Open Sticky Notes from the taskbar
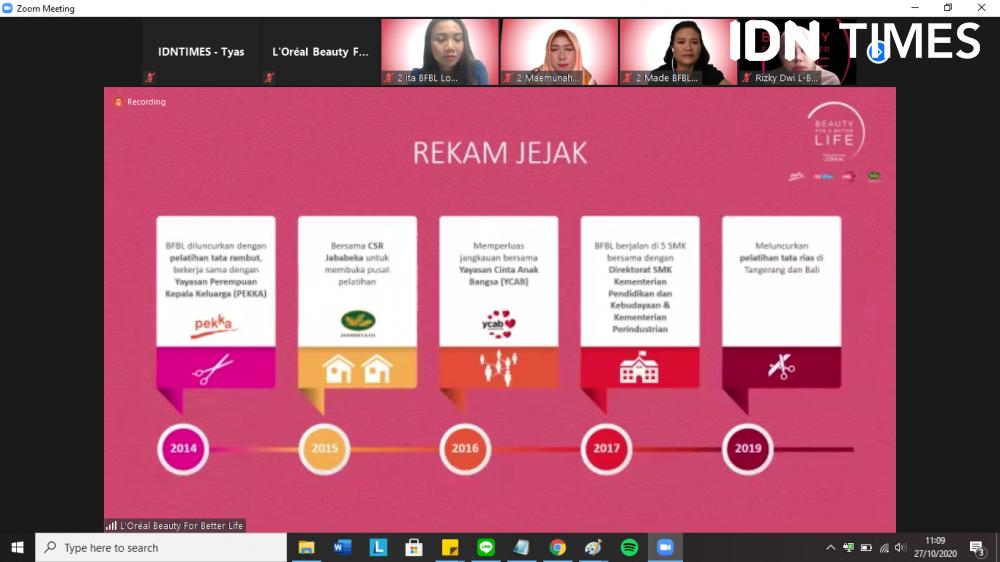The height and width of the screenshot is (562, 1000). click(x=450, y=547)
